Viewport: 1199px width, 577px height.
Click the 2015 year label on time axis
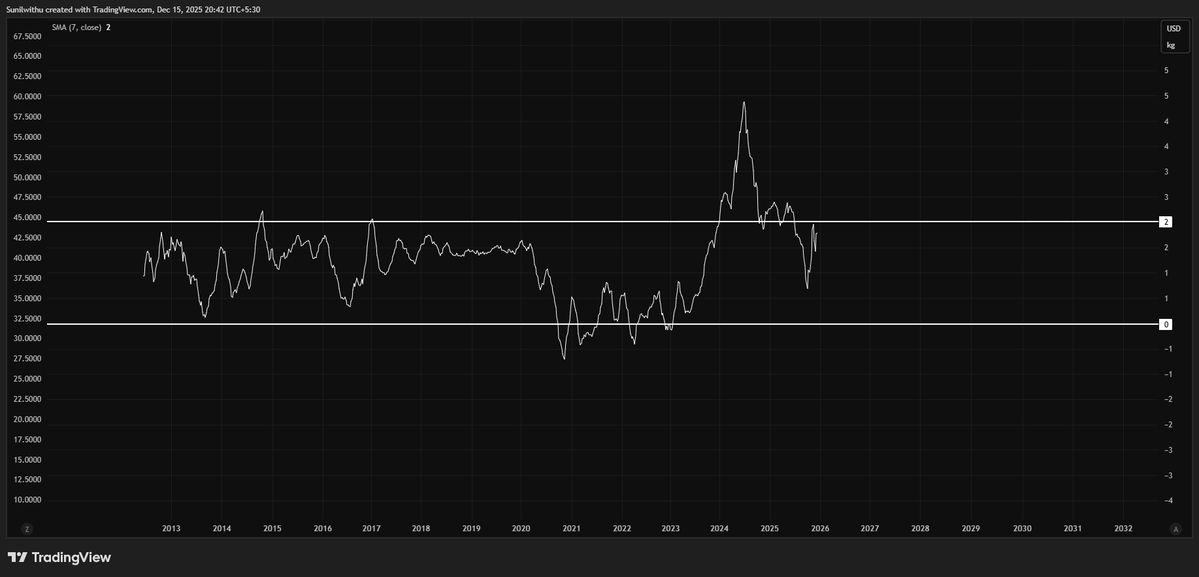click(272, 528)
